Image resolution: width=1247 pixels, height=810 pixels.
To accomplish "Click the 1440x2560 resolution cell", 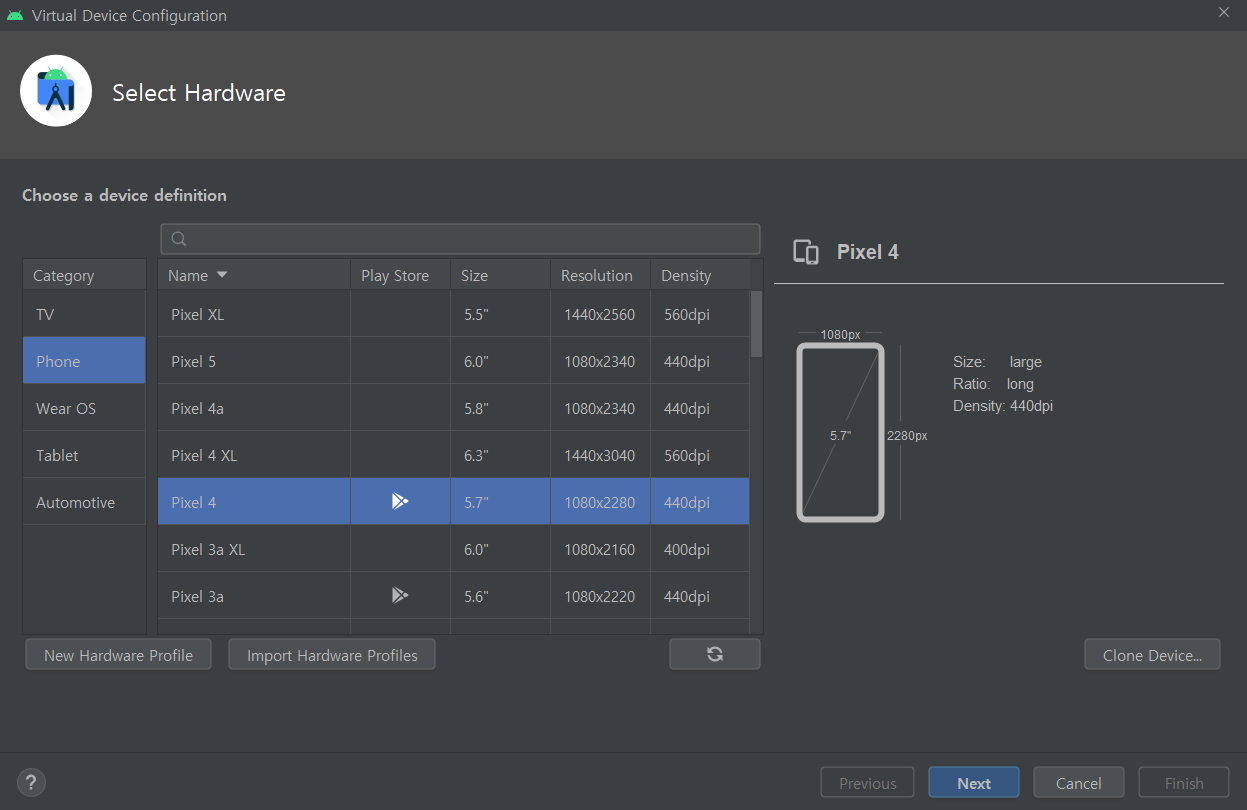I will tap(600, 314).
